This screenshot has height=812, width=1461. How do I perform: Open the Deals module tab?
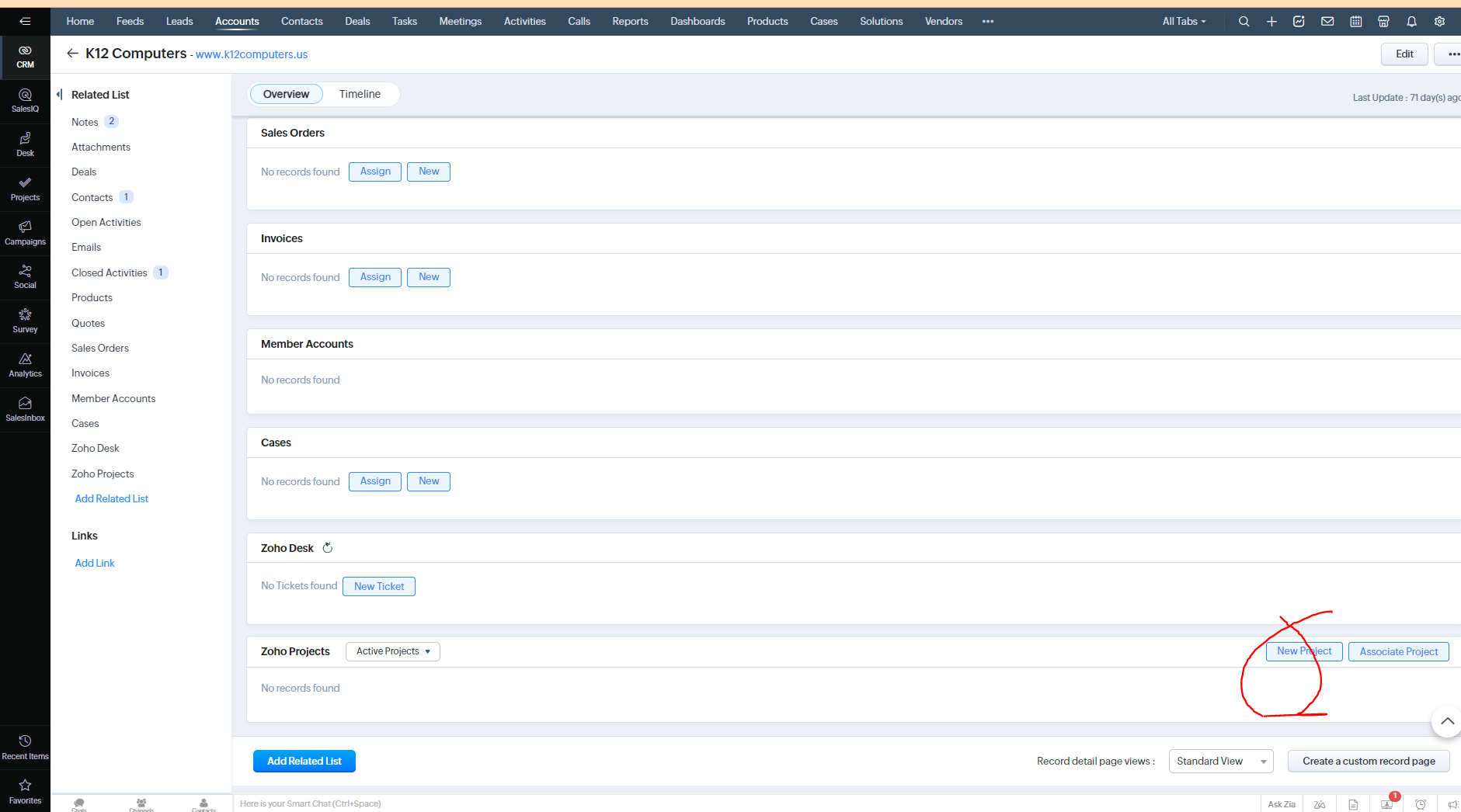pos(357,22)
